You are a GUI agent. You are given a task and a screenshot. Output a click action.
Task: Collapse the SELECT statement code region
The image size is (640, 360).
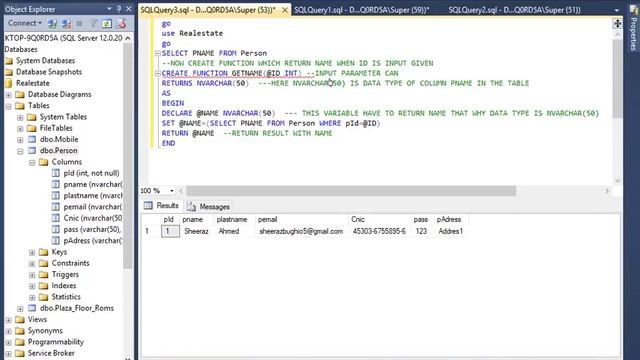pos(158,53)
